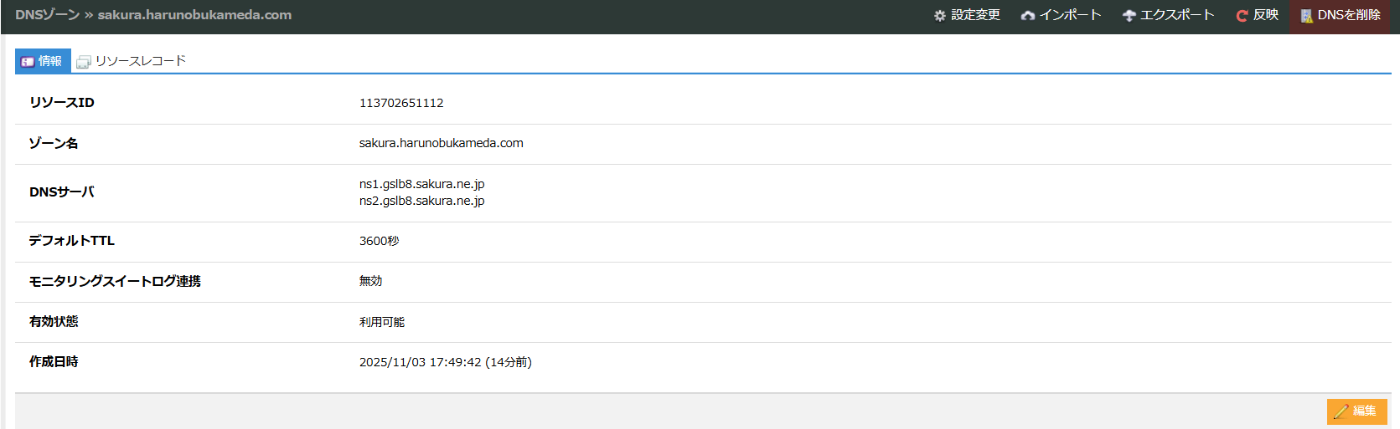Click the ns1.gslb8.sakura.ne.jp server name

tap(421, 185)
